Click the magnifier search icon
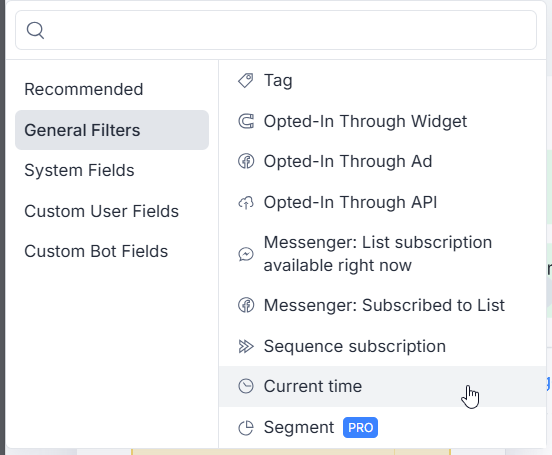The height and width of the screenshot is (455, 552). coord(35,30)
